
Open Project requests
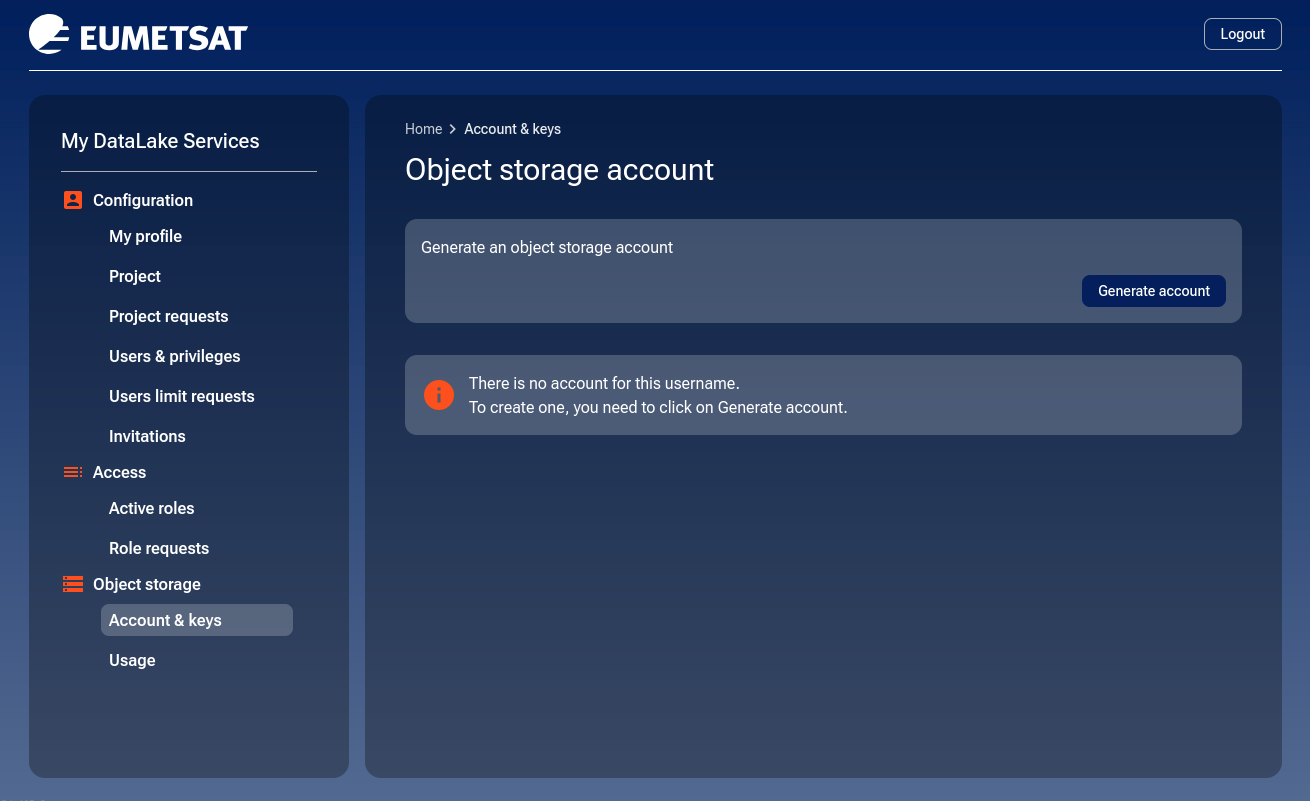coord(168,316)
